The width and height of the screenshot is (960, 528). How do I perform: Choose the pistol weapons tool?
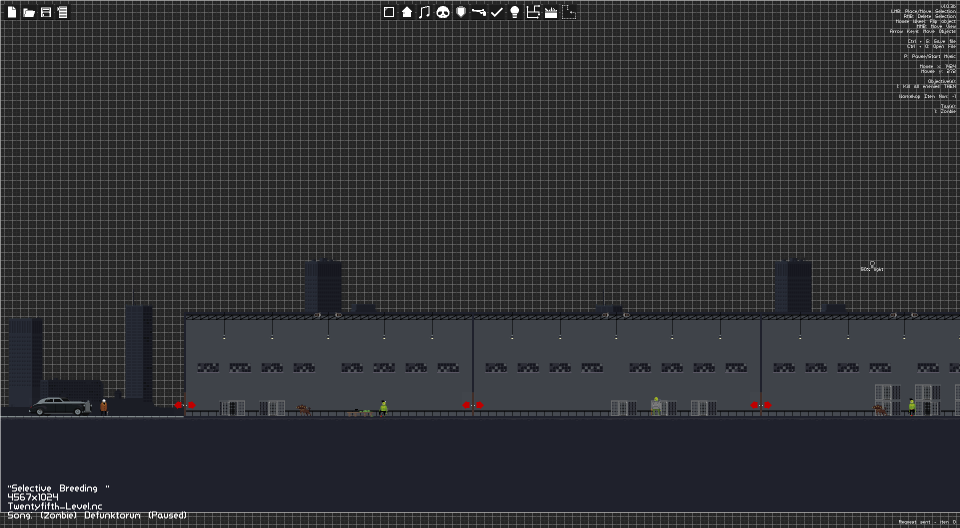coord(479,12)
